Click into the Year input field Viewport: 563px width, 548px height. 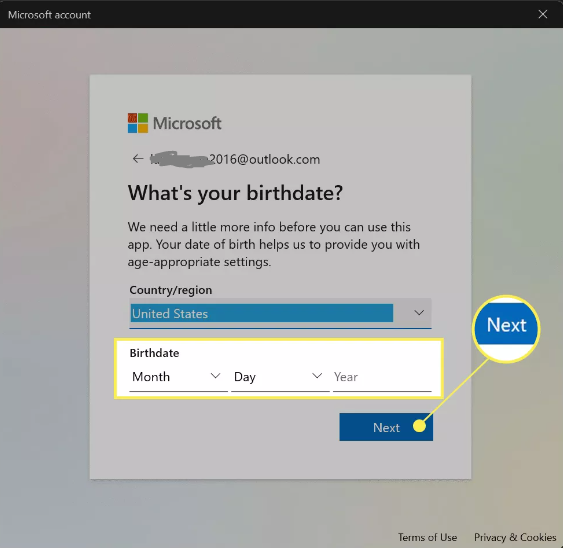coord(382,377)
